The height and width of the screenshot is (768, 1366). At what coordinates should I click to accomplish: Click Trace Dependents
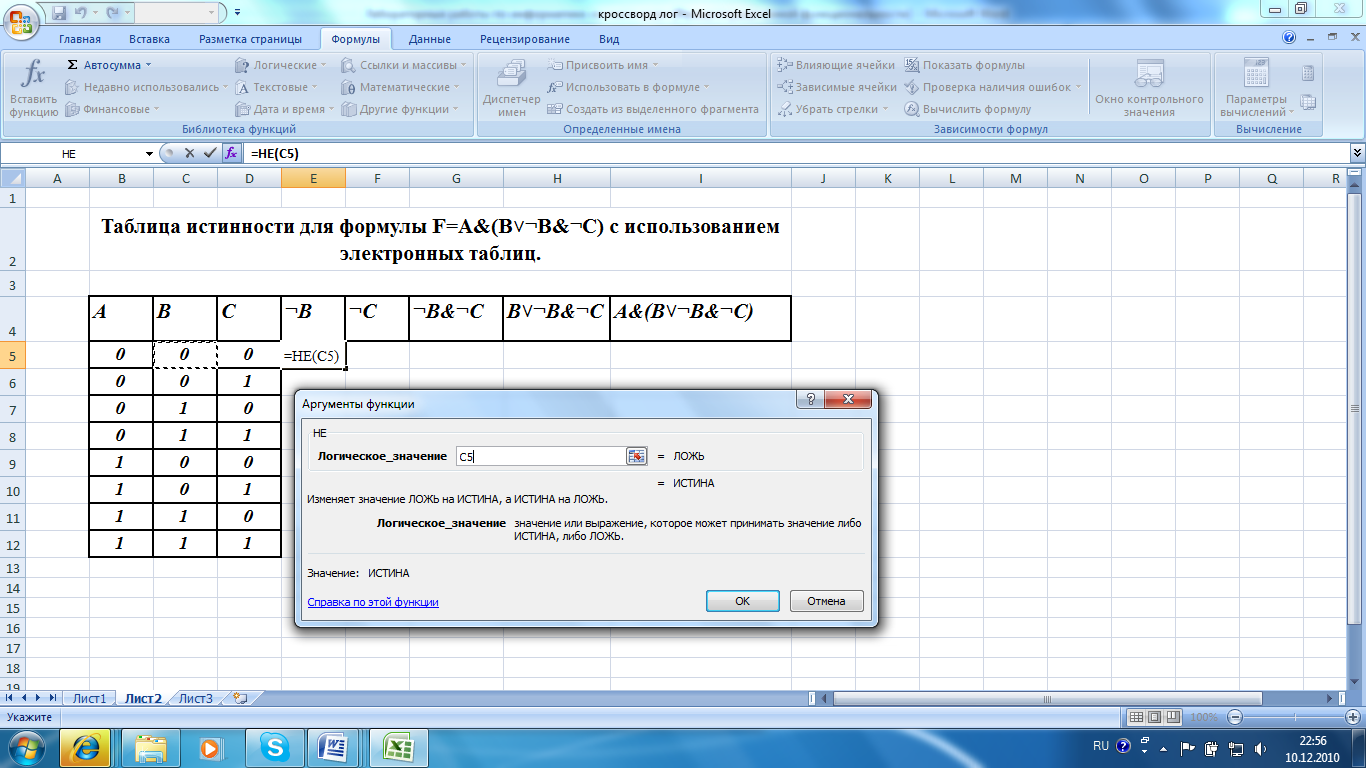[837, 87]
